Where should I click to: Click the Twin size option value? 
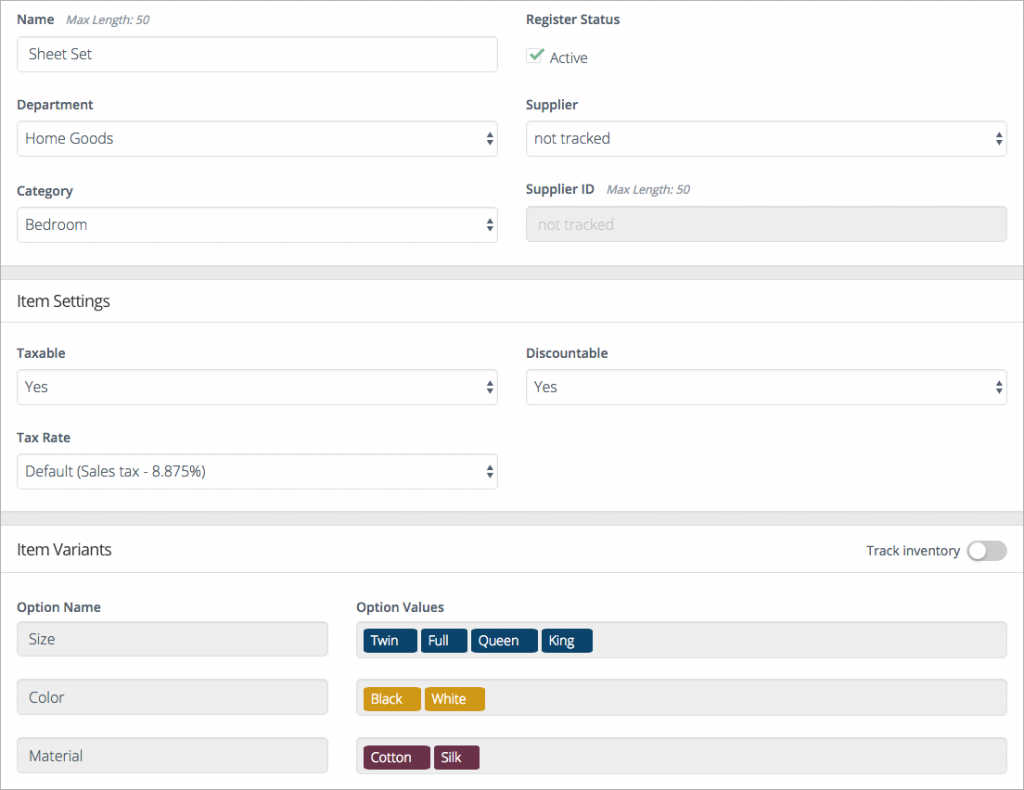click(x=389, y=640)
